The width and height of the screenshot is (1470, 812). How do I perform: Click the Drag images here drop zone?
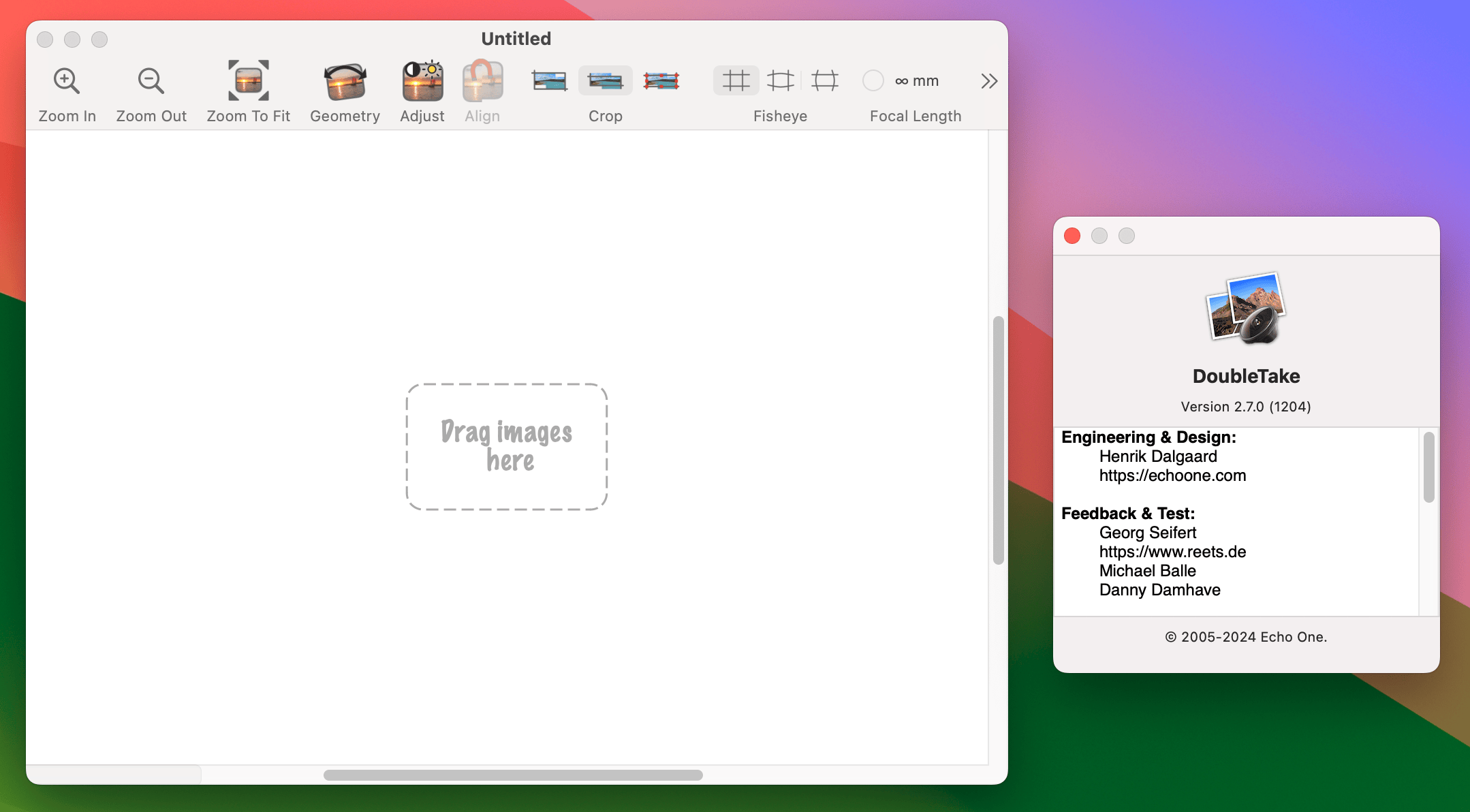[x=507, y=447]
